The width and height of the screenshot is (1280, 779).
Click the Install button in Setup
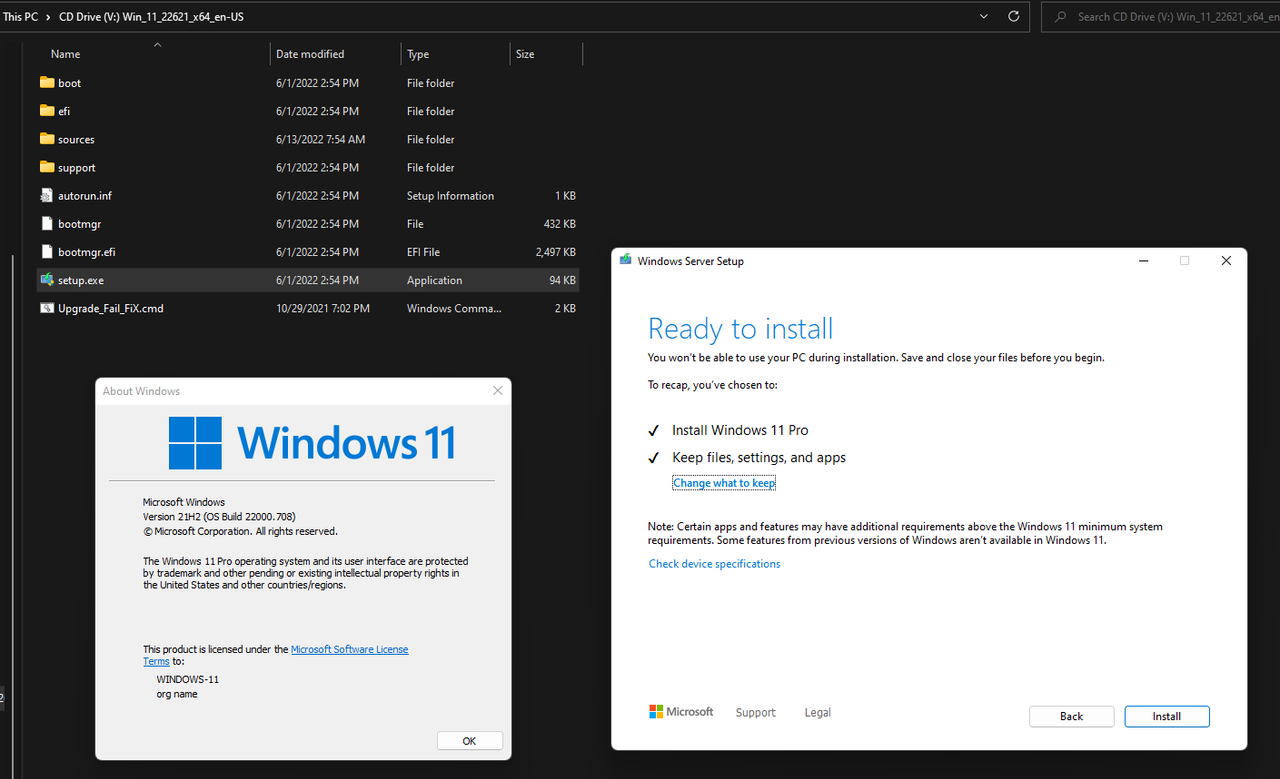[1167, 716]
